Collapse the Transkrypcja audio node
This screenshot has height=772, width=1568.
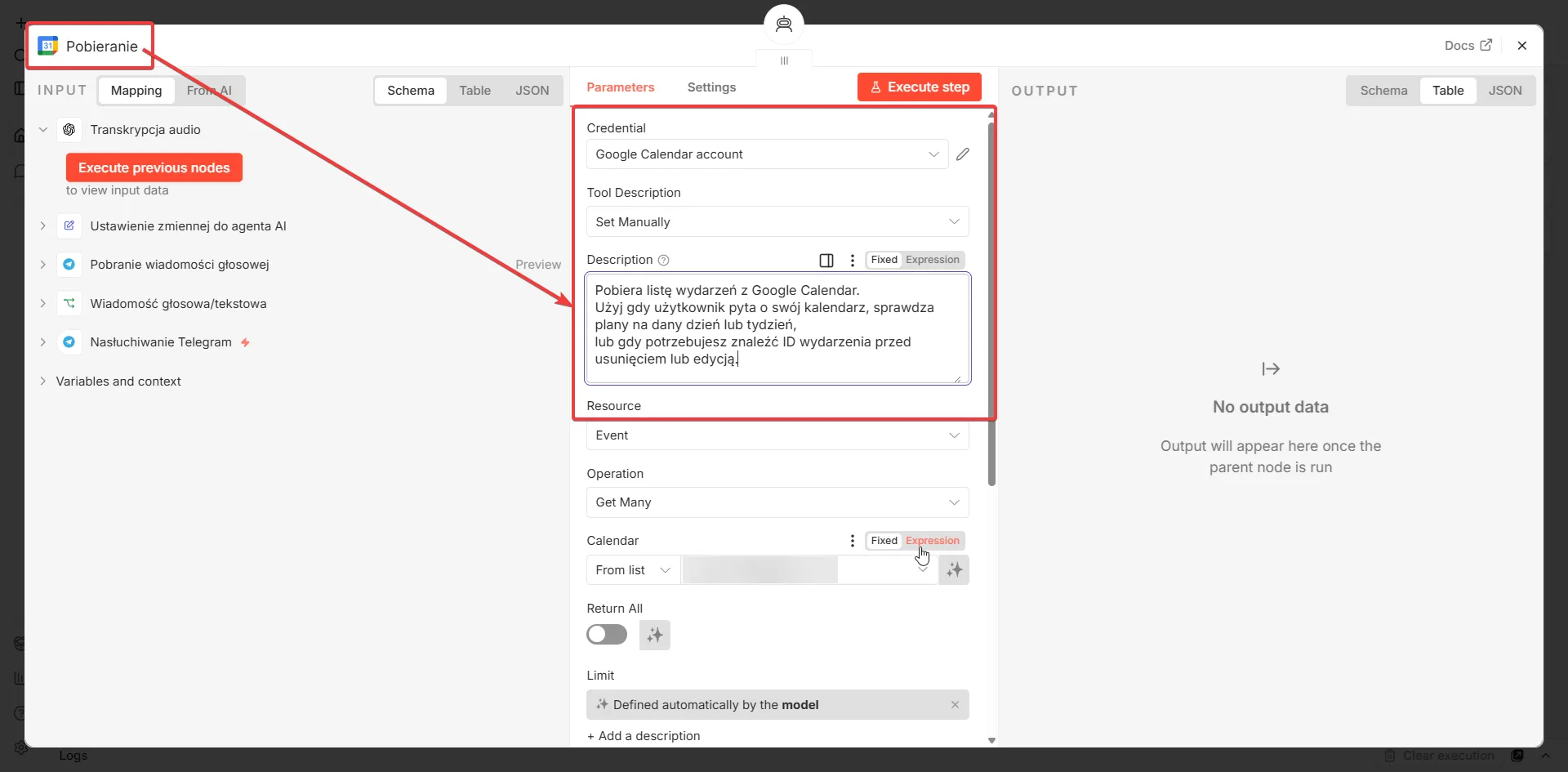coord(43,130)
